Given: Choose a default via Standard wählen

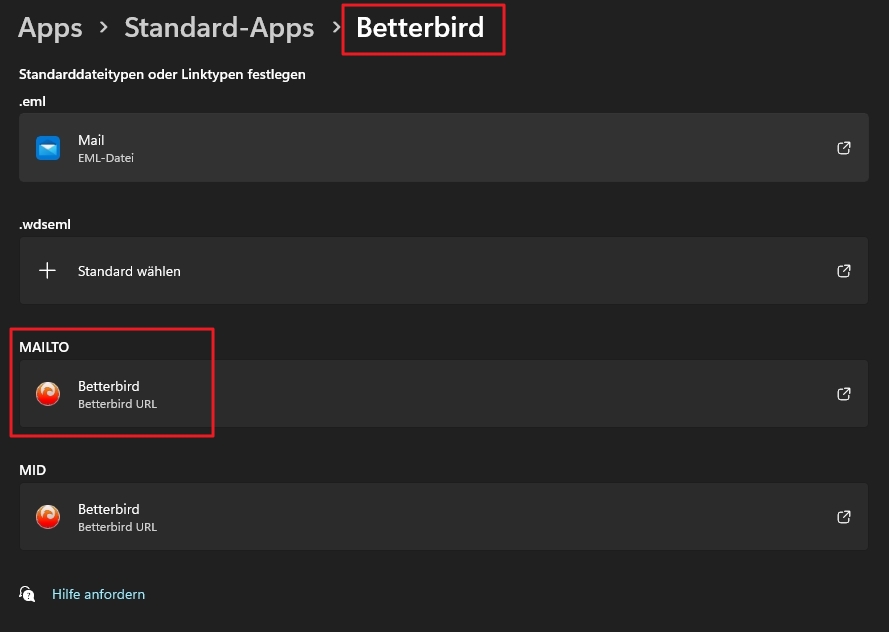Looking at the screenshot, I should click(x=129, y=271).
